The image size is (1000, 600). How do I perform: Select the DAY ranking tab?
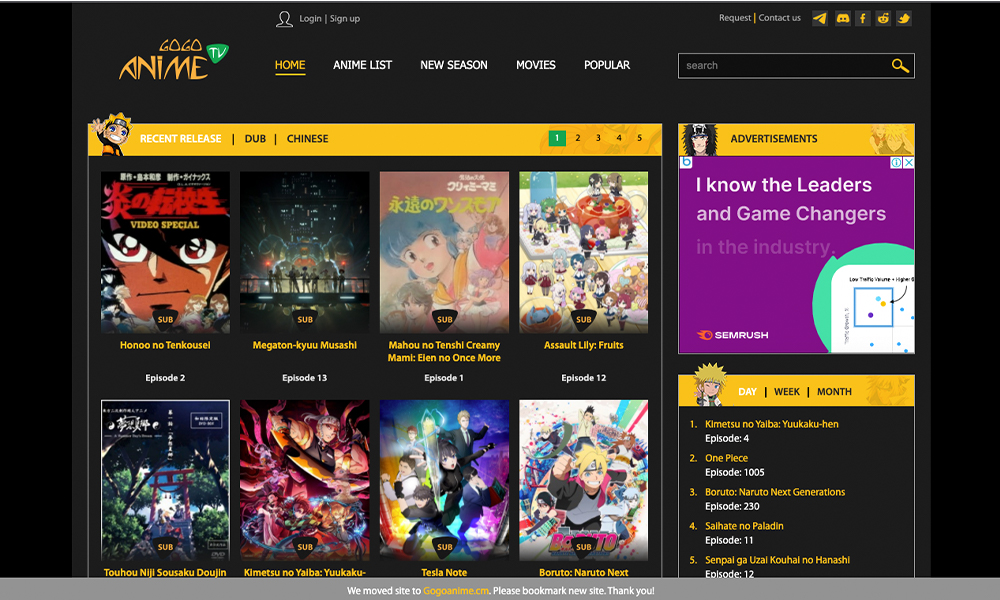tap(747, 392)
